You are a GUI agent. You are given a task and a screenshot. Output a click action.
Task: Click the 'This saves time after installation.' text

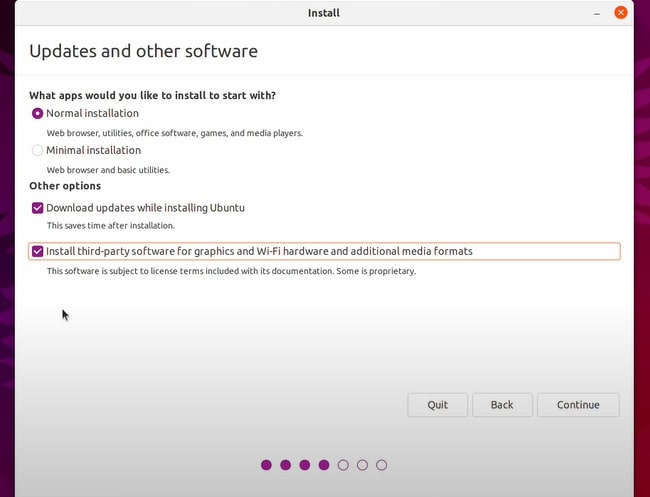tap(111, 225)
